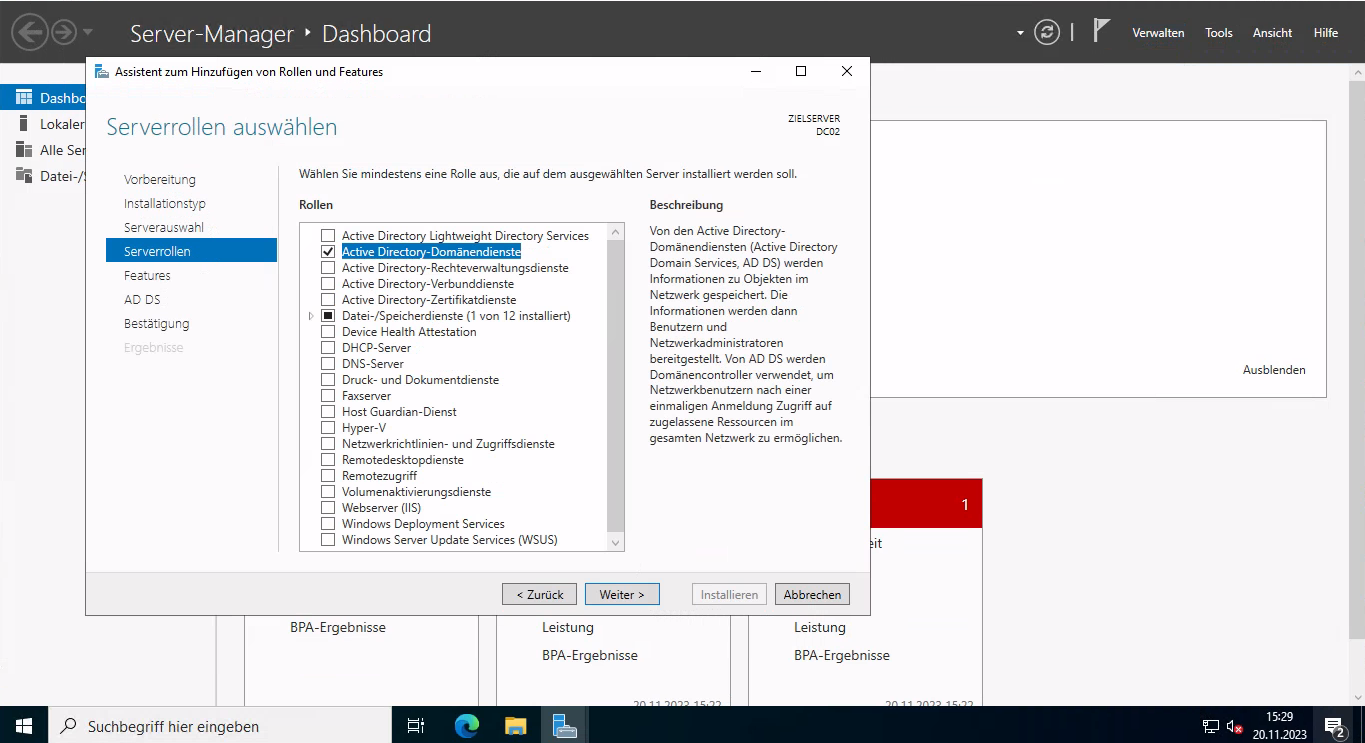
Task: Click the refresh icon in Server Manager header
Action: click(1047, 32)
